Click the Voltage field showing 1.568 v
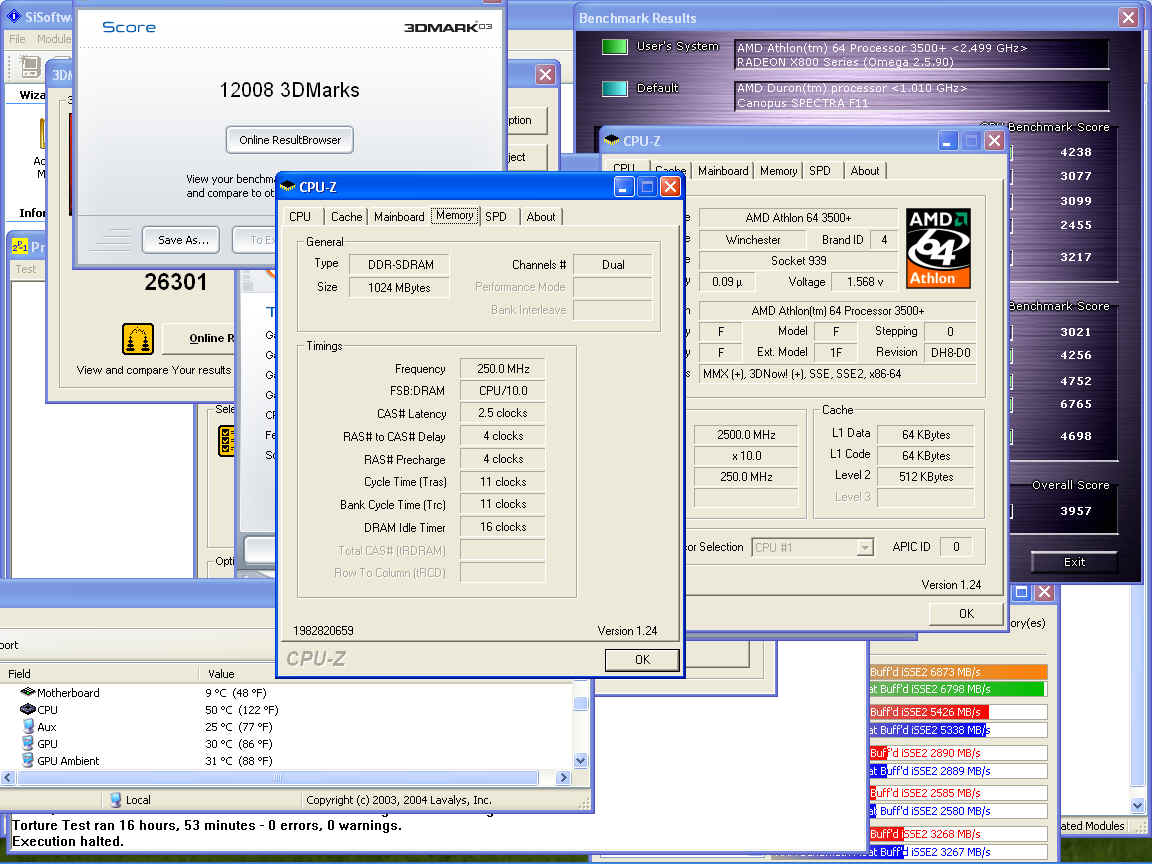Image resolution: width=1152 pixels, height=864 pixels. pos(865,282)
